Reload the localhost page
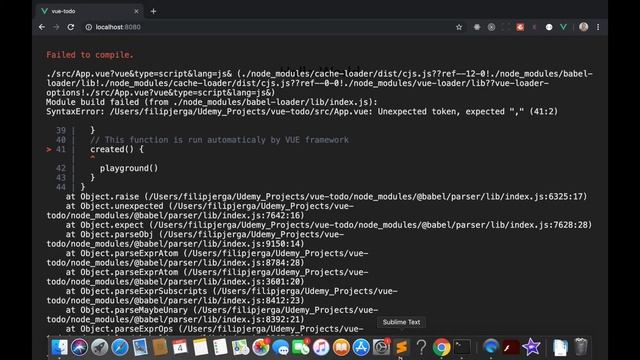The width and height of the screenshot is (640, 360). pyautogui.click(x=71, y=27)
